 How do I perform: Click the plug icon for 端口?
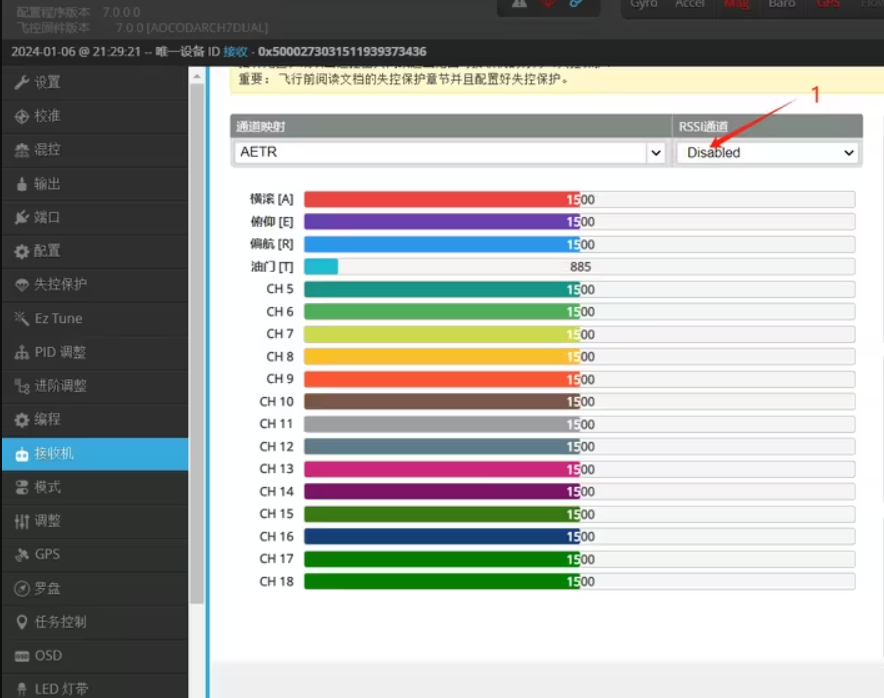click(x=21, y=217)
